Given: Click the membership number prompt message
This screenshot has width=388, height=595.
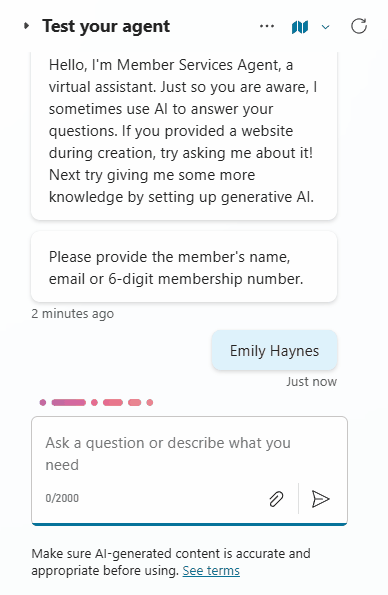Looking at the screenshot, I should [184, 267].
